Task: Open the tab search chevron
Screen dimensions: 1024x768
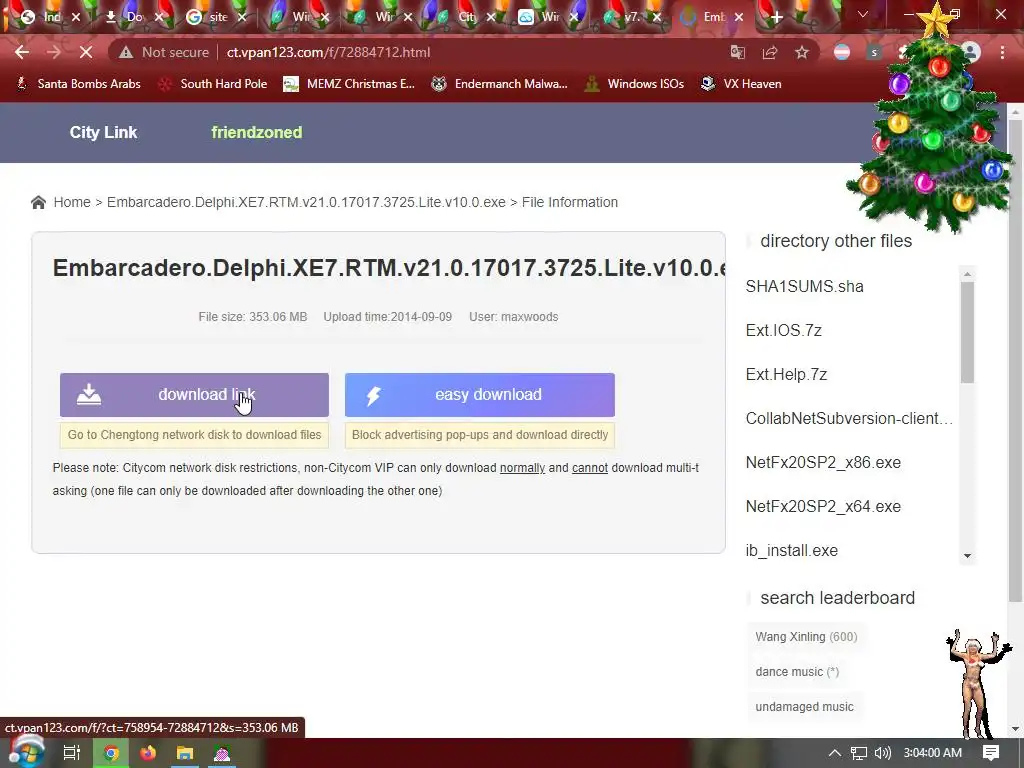Action: [863, 14]
